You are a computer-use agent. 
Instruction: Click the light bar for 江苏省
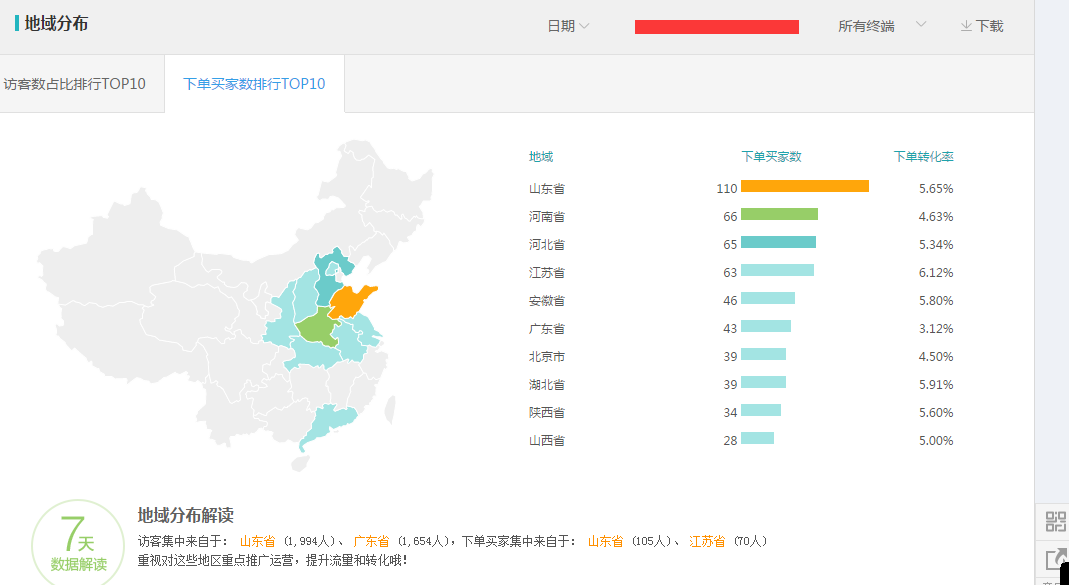777,270
